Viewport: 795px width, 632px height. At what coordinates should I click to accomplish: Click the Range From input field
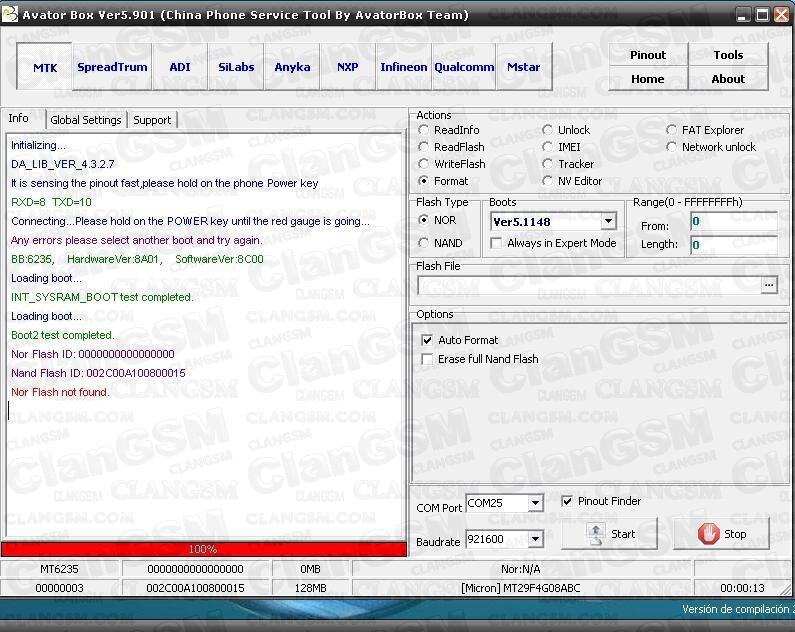(733, 221)
